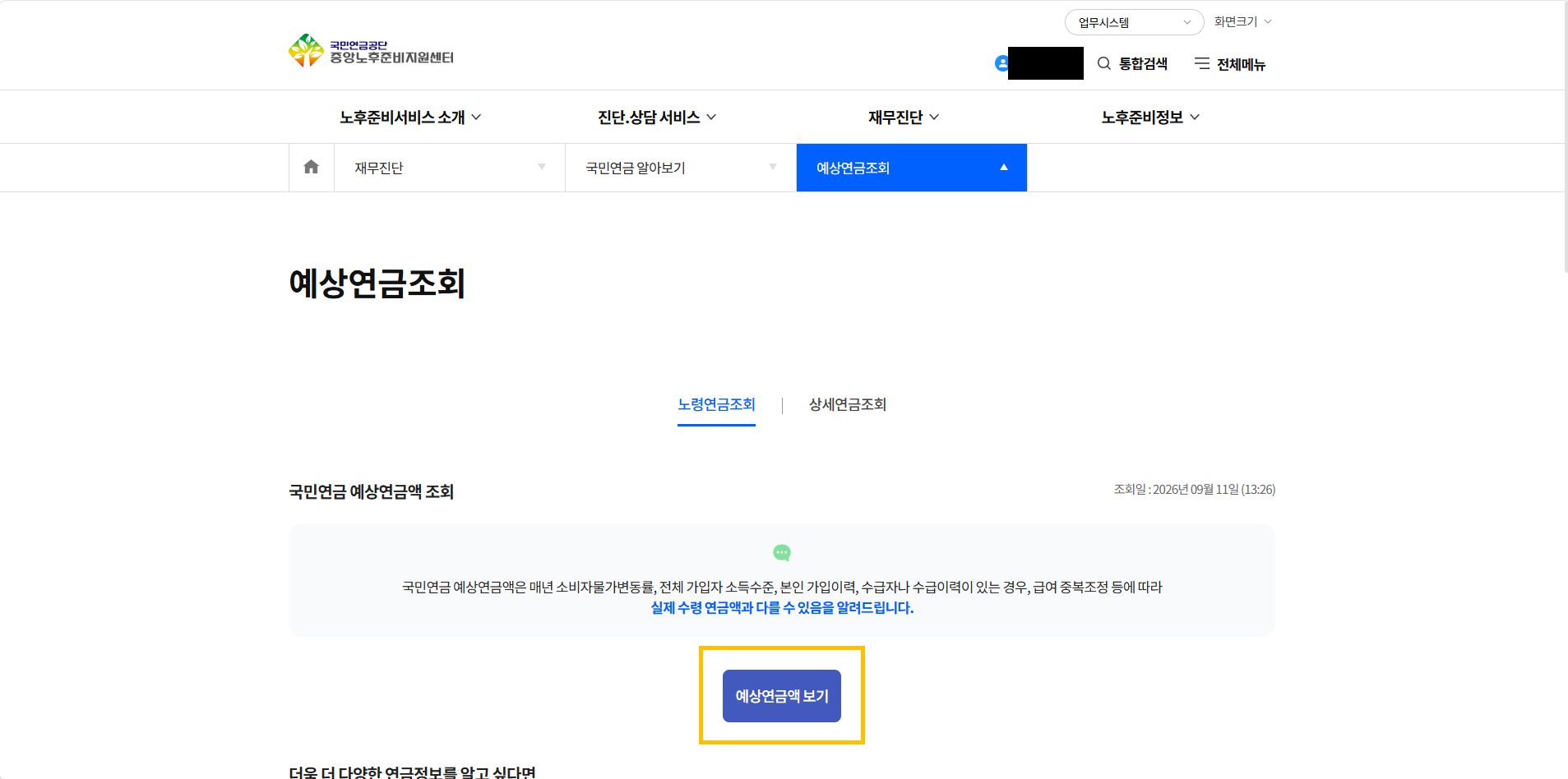Click the 예상연금조회 page title
Image resolution: width=1568 pixels, height=779 pixels.
point(377,283)
